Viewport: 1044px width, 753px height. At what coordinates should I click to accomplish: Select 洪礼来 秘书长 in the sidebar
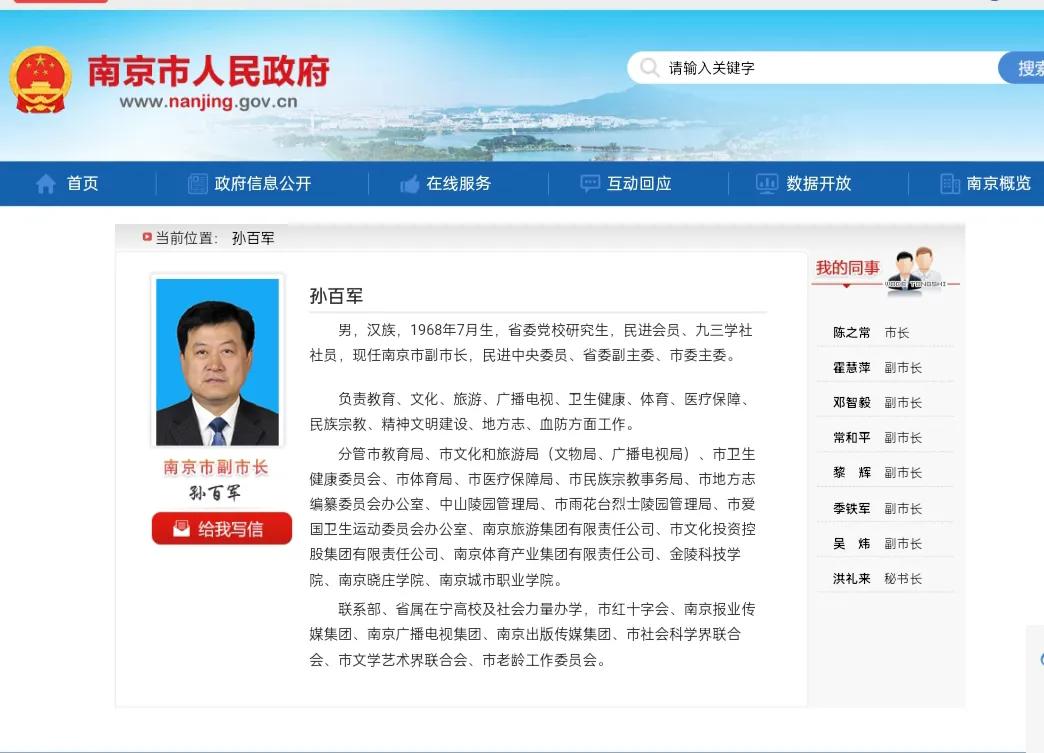pos(873,577)
